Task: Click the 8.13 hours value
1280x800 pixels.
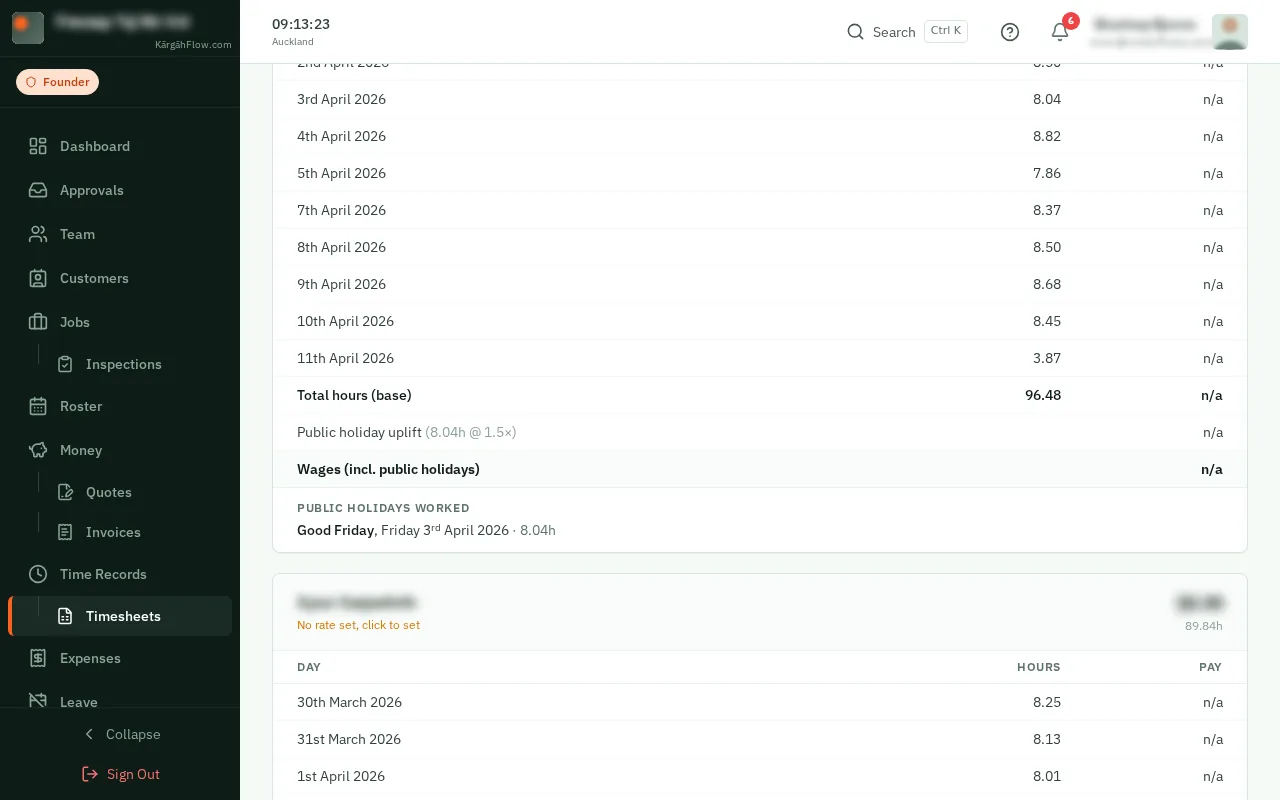Action: point(1047,739)
